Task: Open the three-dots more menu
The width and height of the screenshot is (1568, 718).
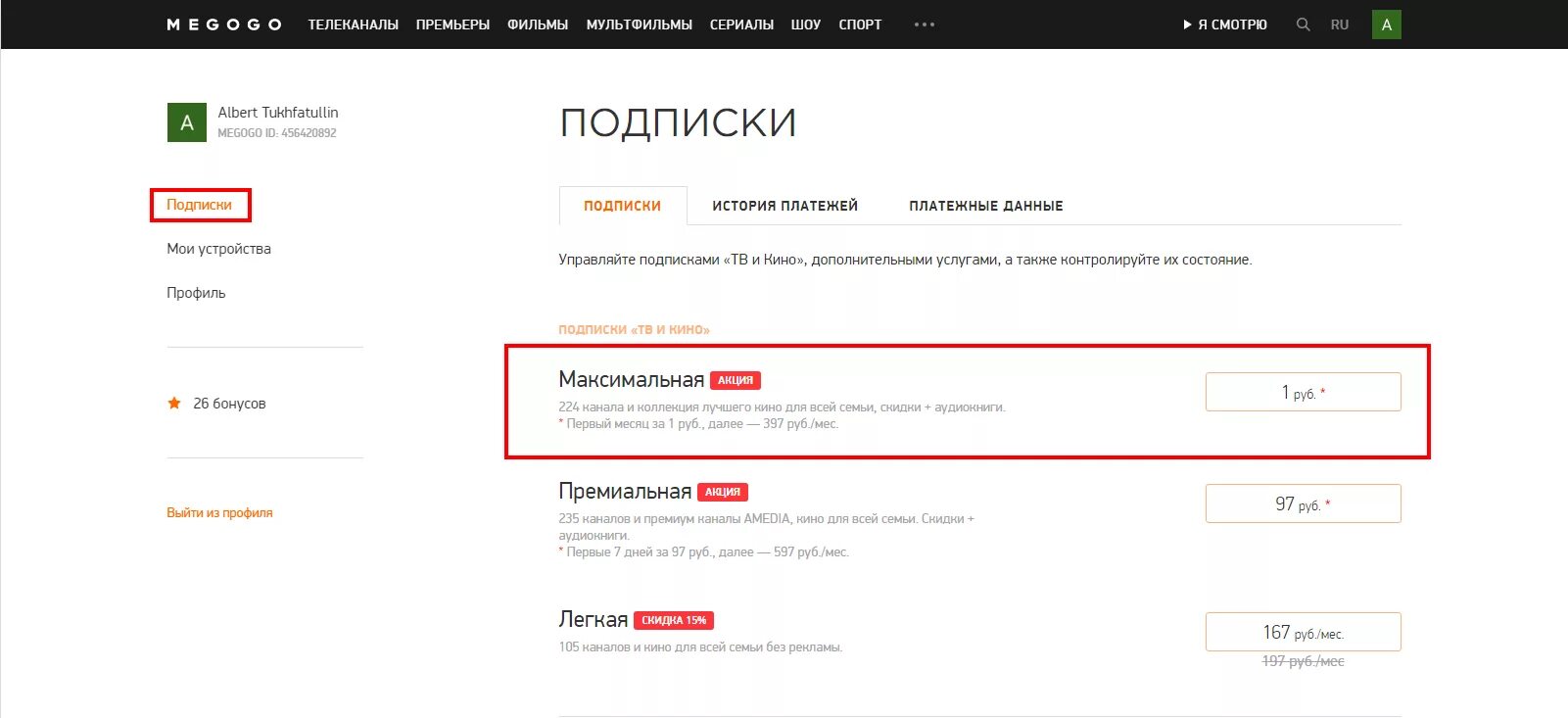Action: pos(924,24)
